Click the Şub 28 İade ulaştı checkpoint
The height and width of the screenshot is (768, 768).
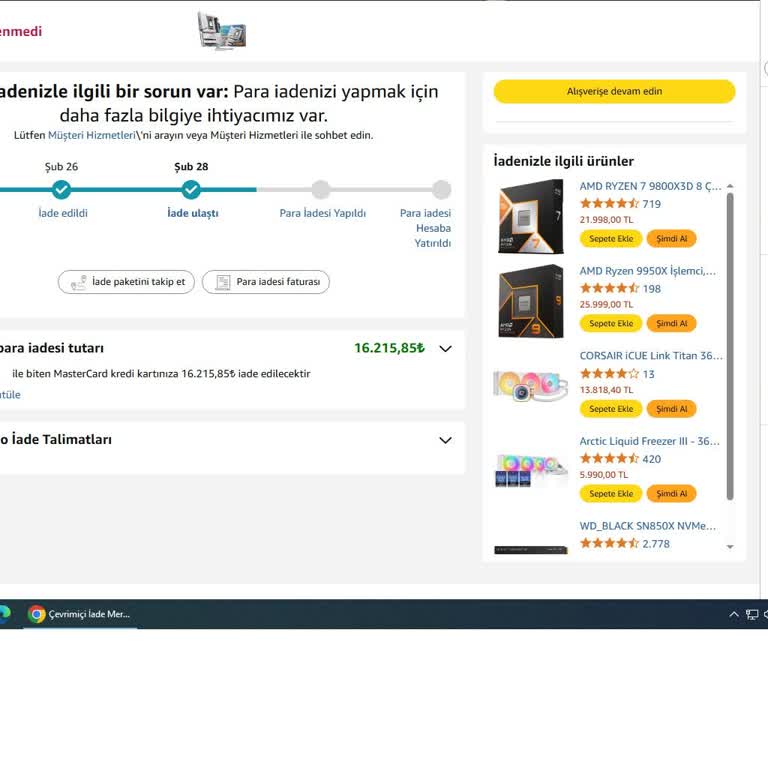191,190
